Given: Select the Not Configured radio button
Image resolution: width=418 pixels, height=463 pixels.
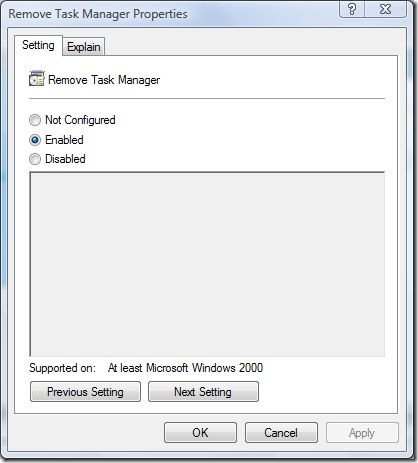Looking at the screenshot, I should 35,120.
